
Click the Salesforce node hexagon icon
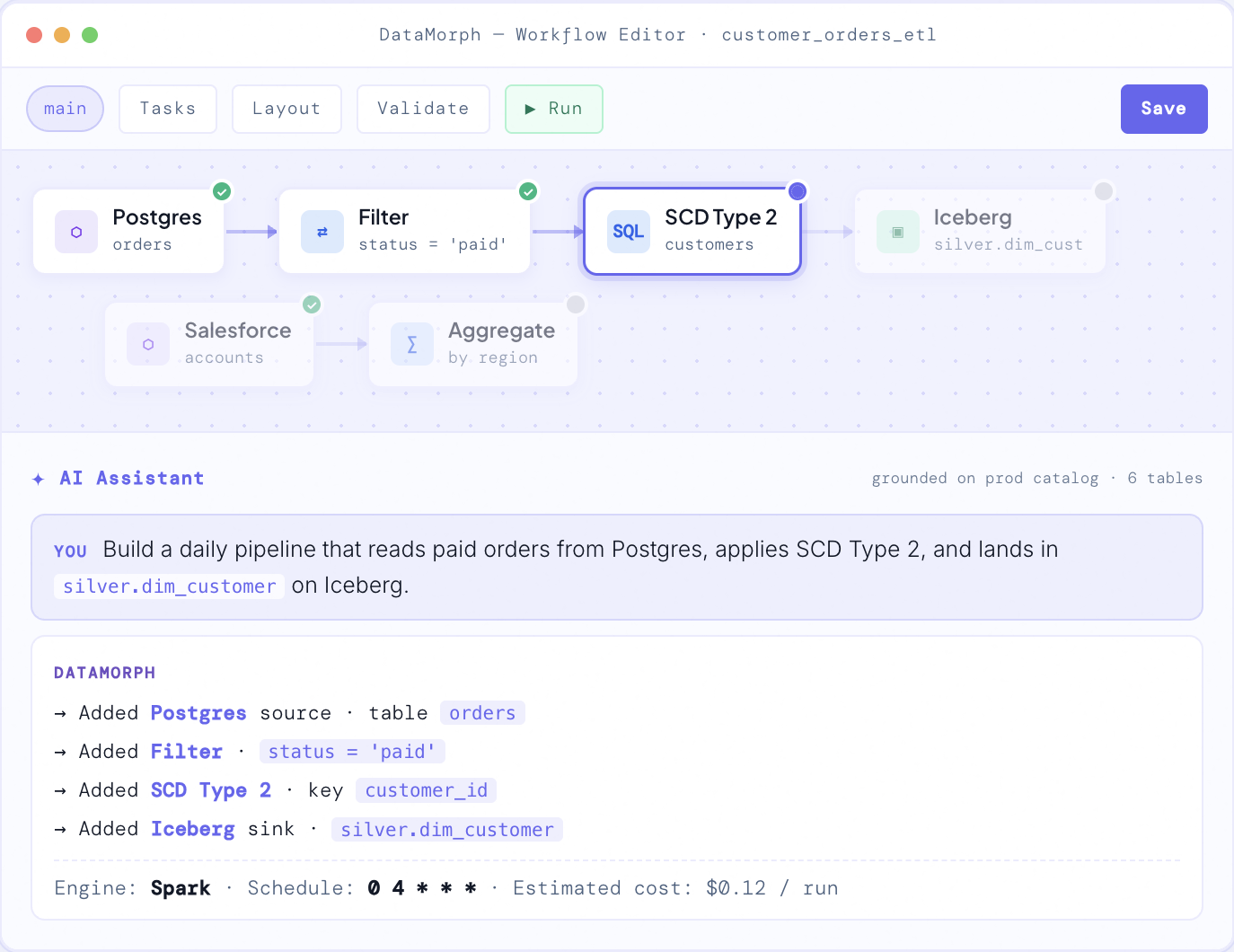click(x=148, y=344)
